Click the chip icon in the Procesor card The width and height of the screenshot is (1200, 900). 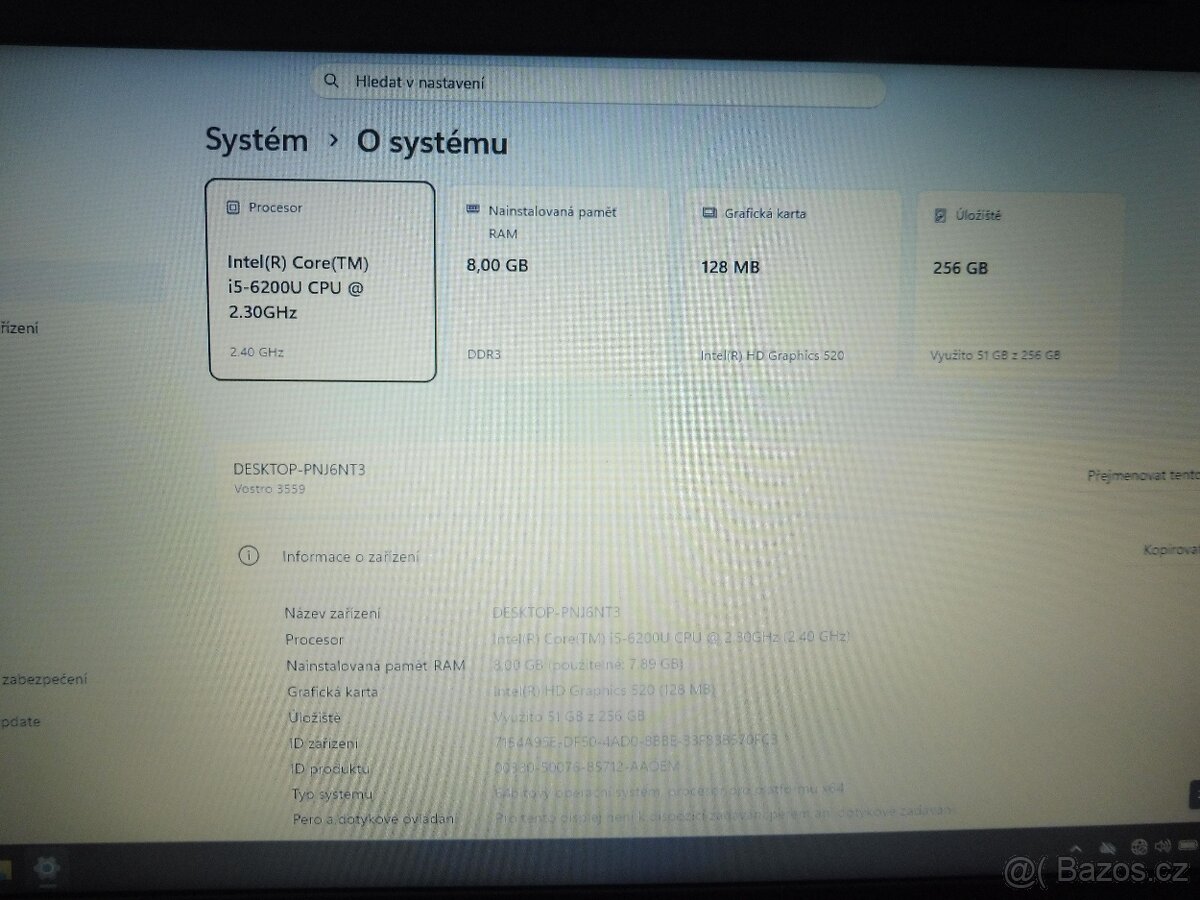233,208
